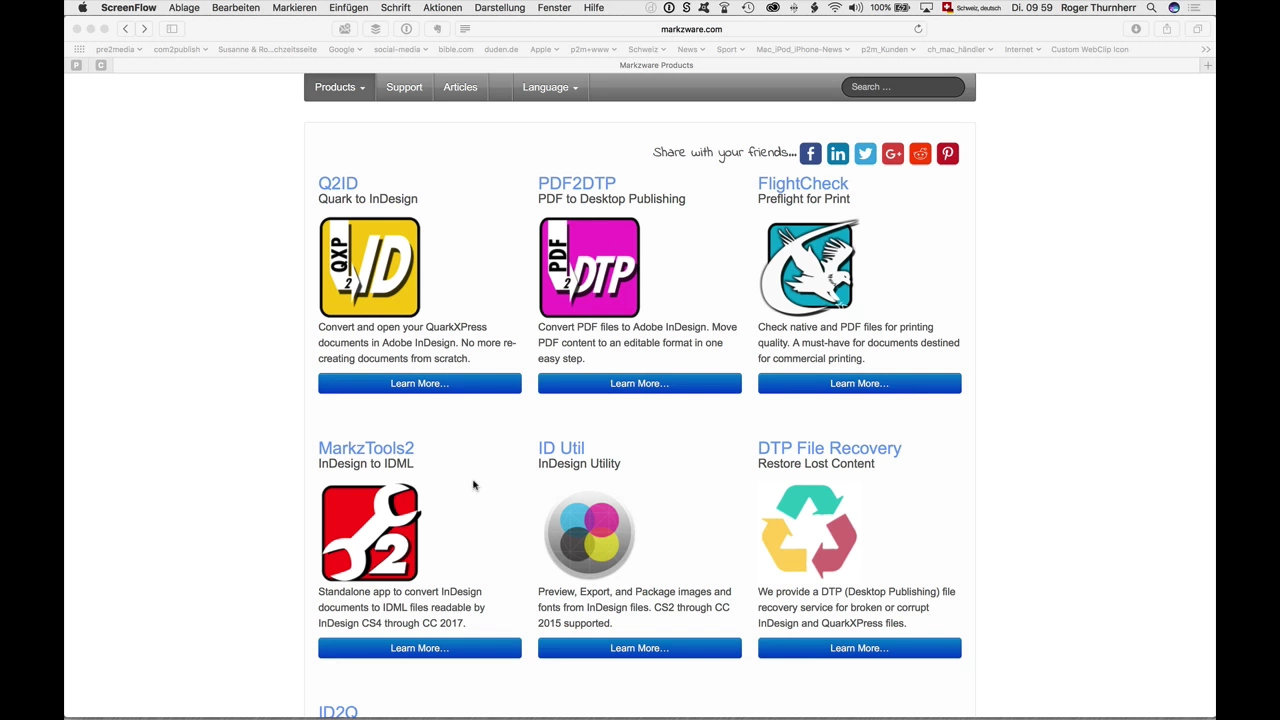Viewport: 1280px width, 720px height.
Task: Open the ScreenFlow application menu
Action: 128,7
